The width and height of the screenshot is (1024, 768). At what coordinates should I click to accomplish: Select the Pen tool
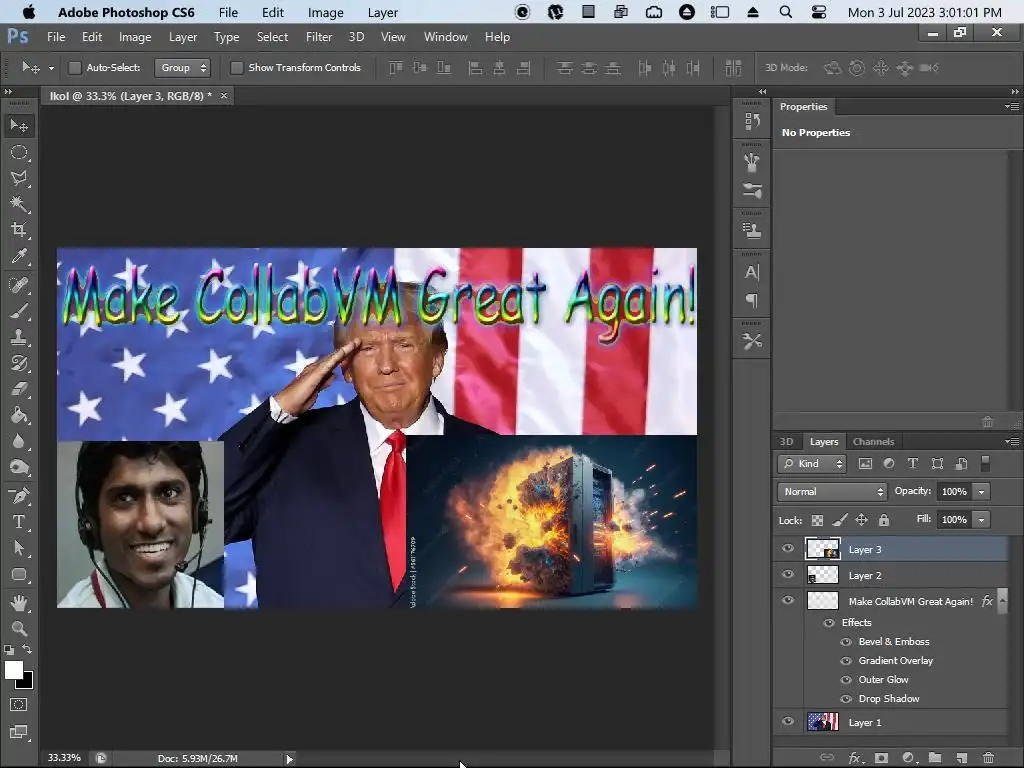point(19,496)
